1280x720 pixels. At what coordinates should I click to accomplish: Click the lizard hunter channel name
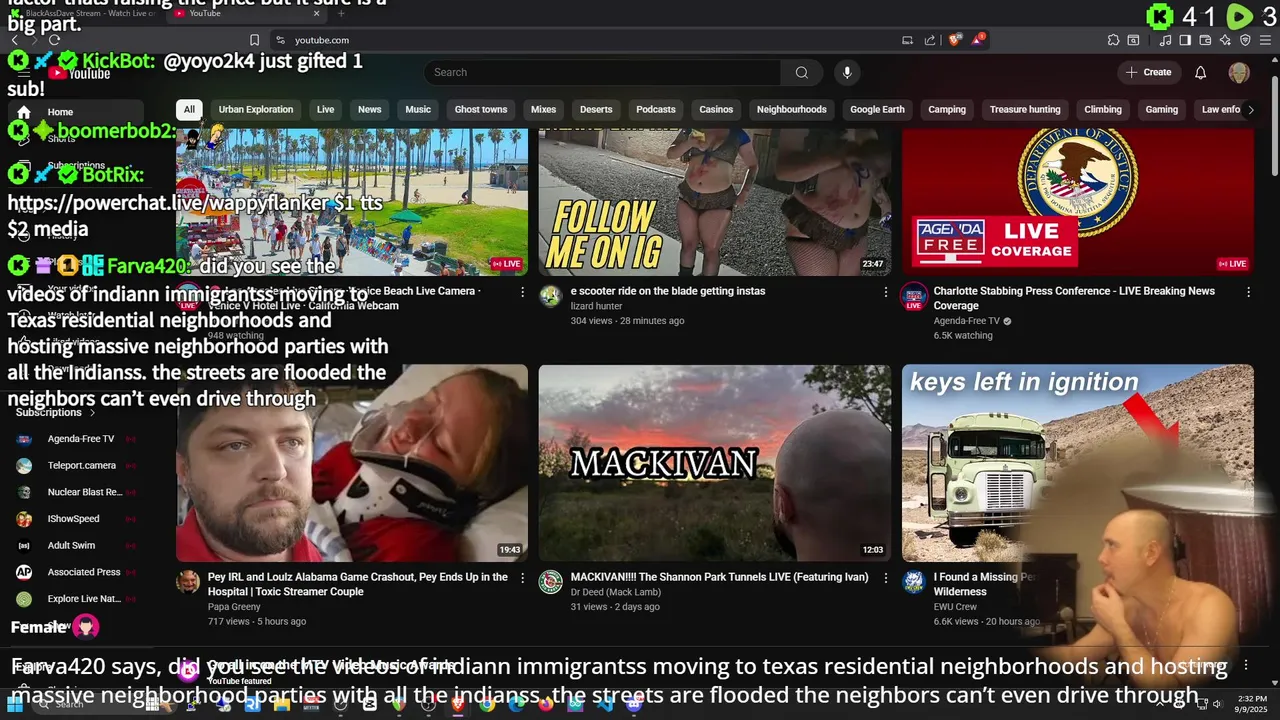596,306
